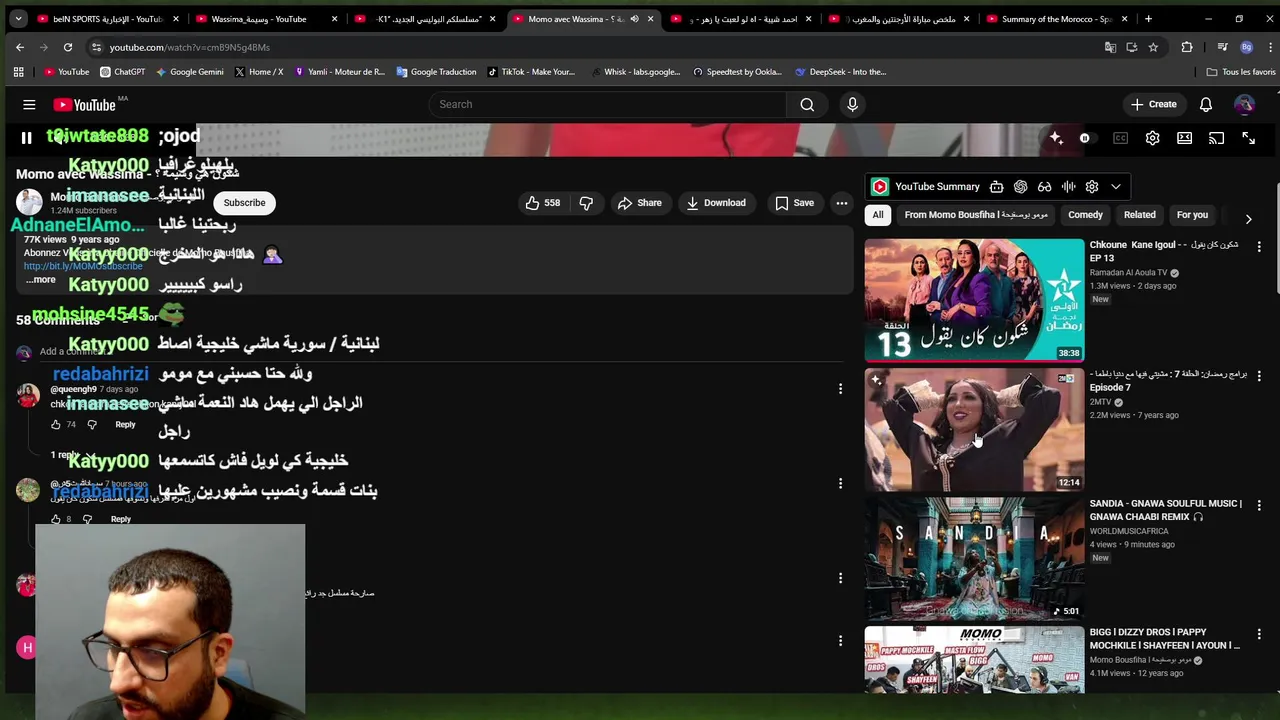The width and height of the screenshot is (1280, 720).
Task: Open the SANDIA Gnawa remix thumbnail
Action: pyautogui.click(x=974, y=559)
